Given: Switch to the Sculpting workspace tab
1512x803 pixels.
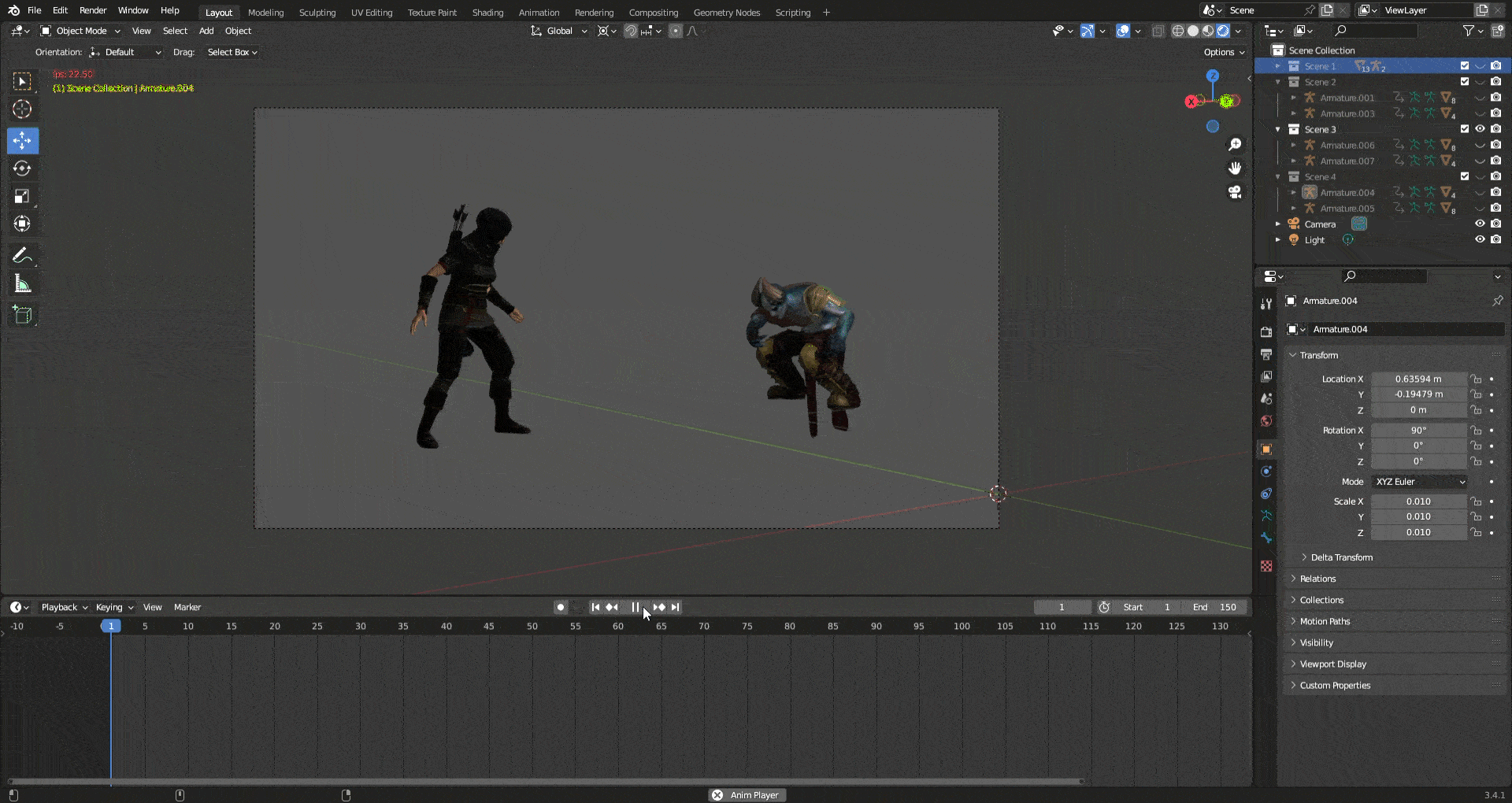Looking at the screenshot, I should [x=317, y=13].
